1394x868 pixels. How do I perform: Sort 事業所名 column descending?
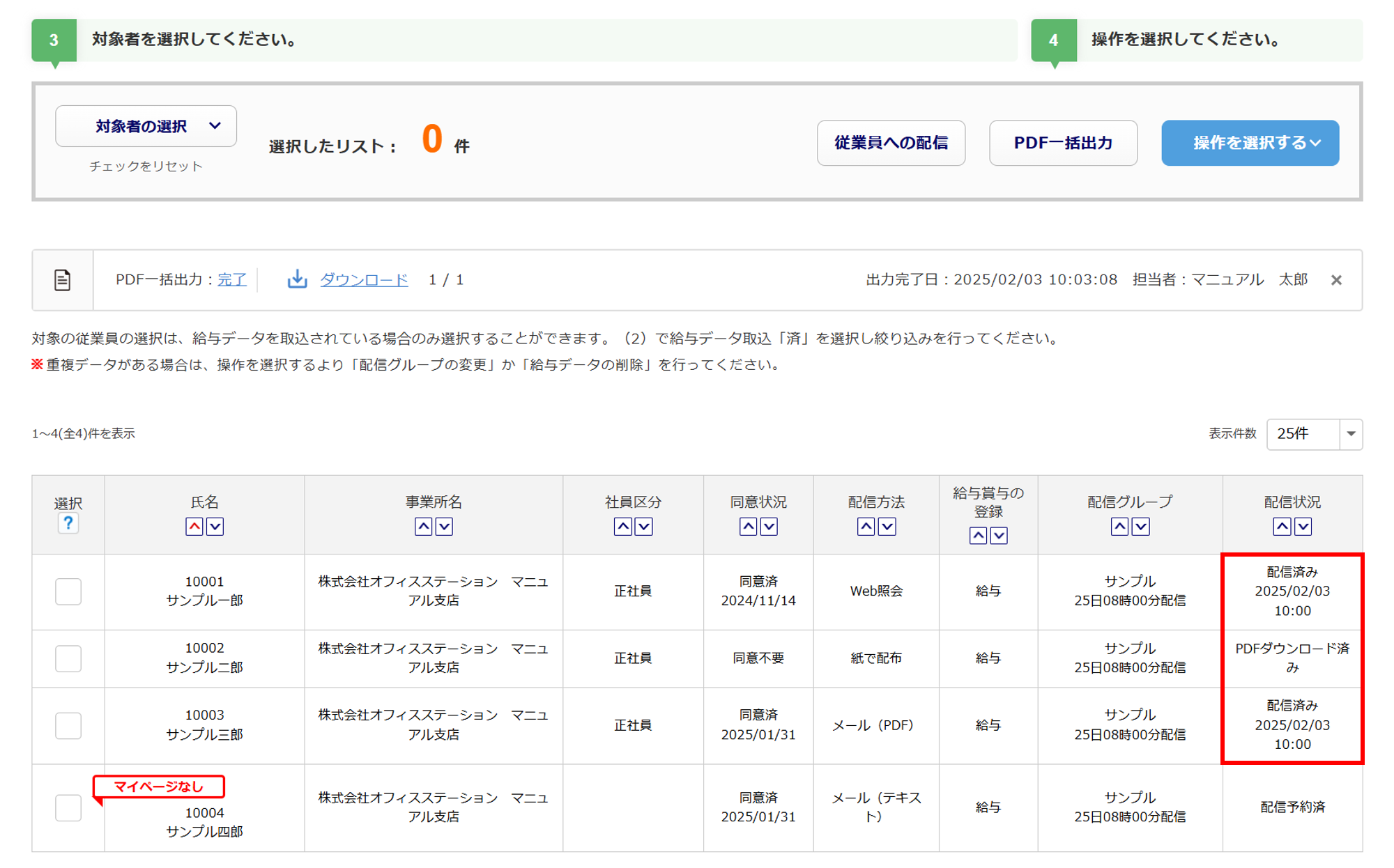tap(444, 527)
